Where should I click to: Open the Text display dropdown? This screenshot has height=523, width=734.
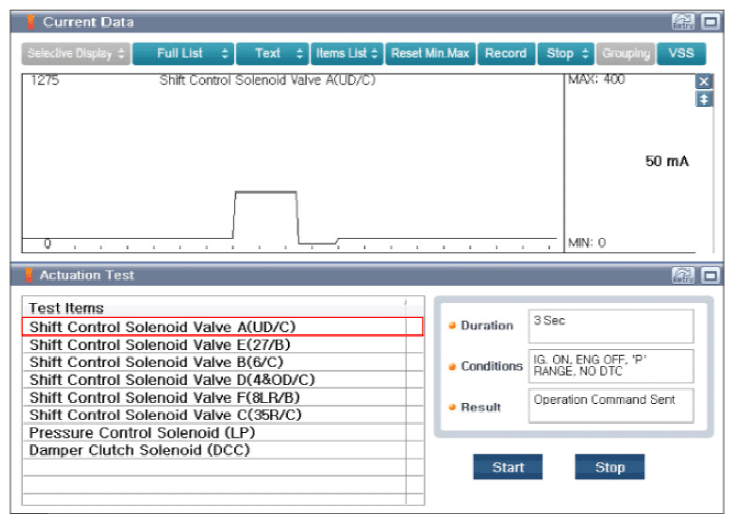272,53
